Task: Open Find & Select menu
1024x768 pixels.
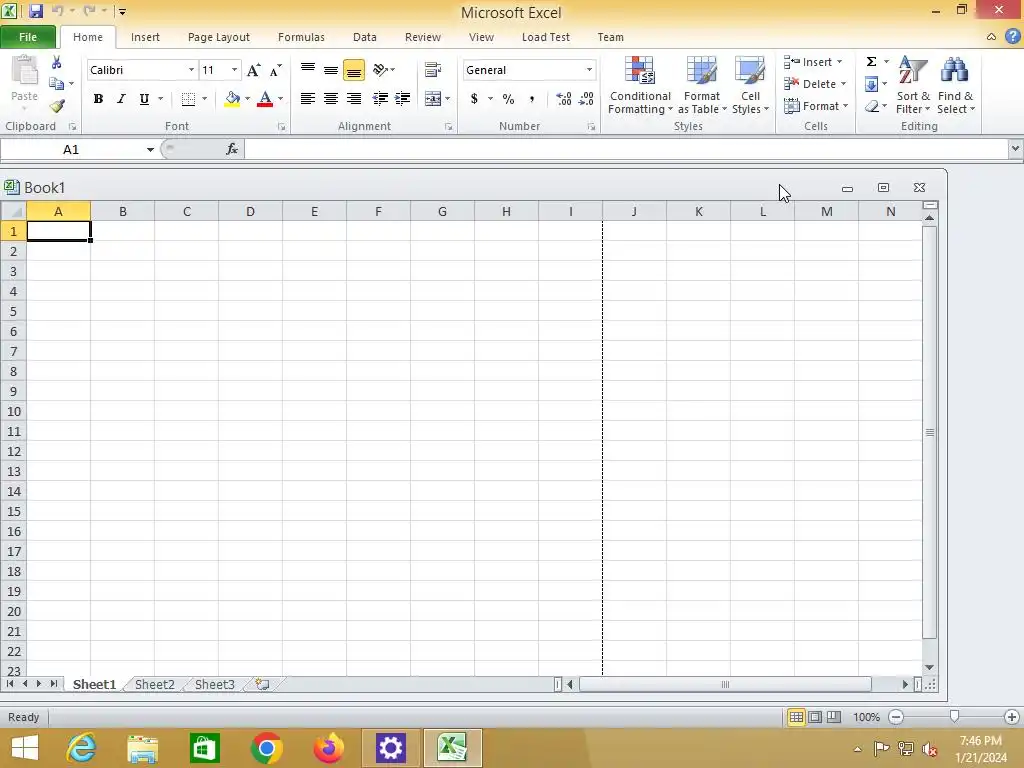Action: [x=955, y=86]
